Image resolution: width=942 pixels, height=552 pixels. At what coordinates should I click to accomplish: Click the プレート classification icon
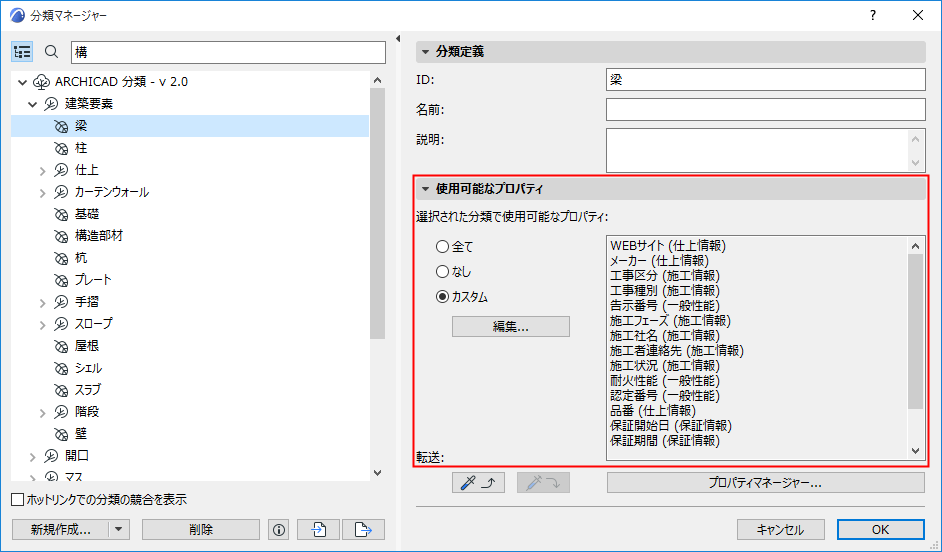pyautogui.click(x=61, y=280)
